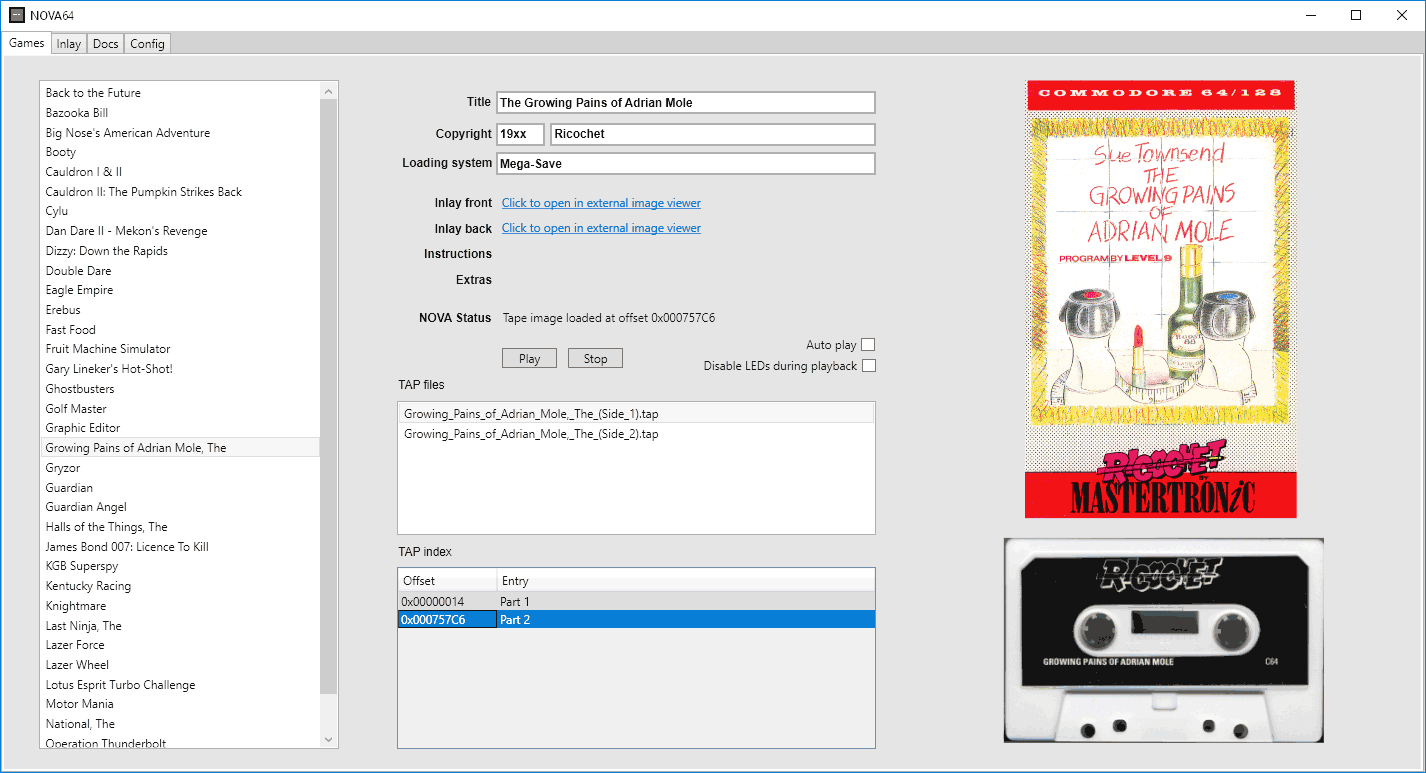Click offset cell 0x000757C6
This screenshot has height=773, width=1426.
pos(447,620)
